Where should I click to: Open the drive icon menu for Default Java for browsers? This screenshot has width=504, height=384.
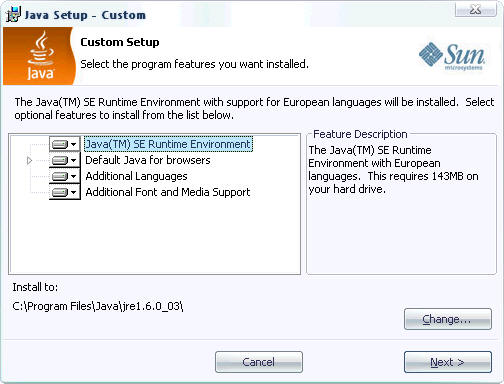(x=65, y=160)
